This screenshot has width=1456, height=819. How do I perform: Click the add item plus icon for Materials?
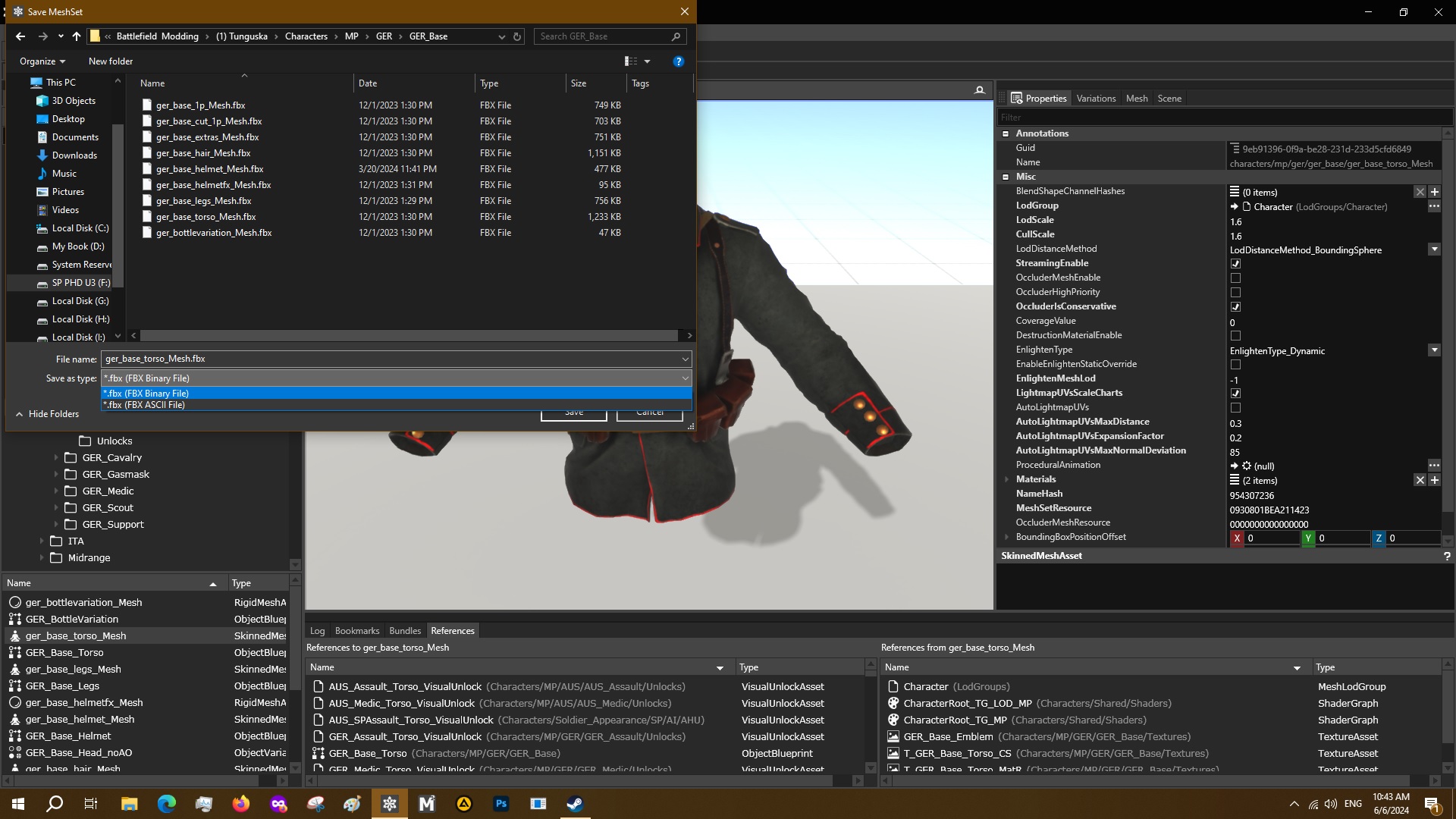[x=1434, y=480]
